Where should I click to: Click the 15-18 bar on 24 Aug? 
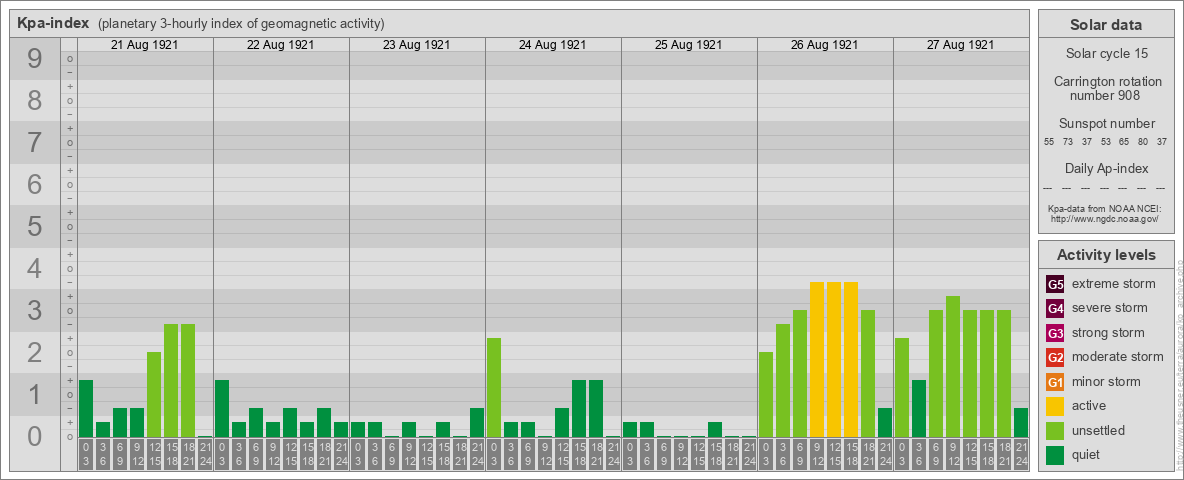(x=579, y=409)
